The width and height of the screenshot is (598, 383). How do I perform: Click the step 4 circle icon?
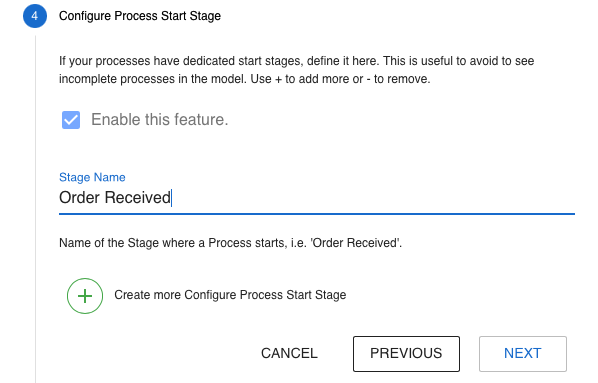point(35,16)
